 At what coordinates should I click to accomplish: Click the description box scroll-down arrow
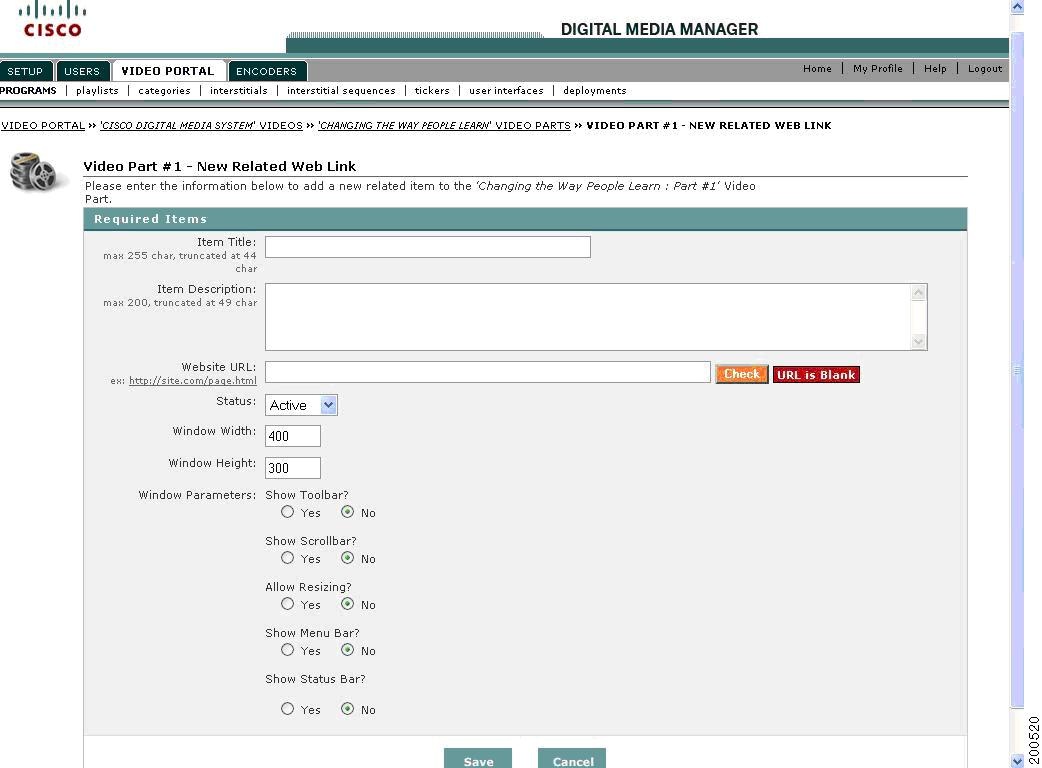point(920,343)
